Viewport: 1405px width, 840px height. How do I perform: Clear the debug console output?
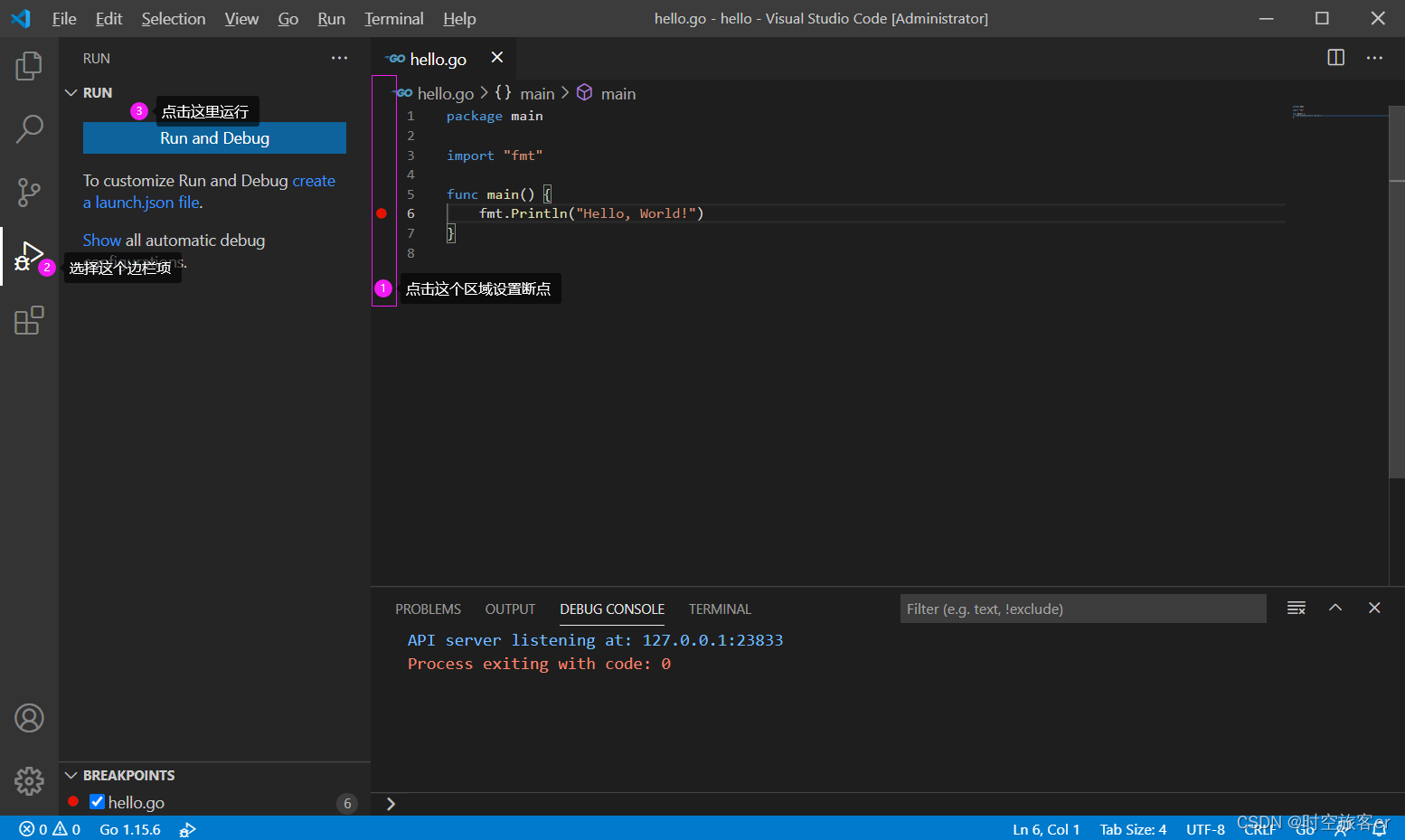coord(1297,609)
